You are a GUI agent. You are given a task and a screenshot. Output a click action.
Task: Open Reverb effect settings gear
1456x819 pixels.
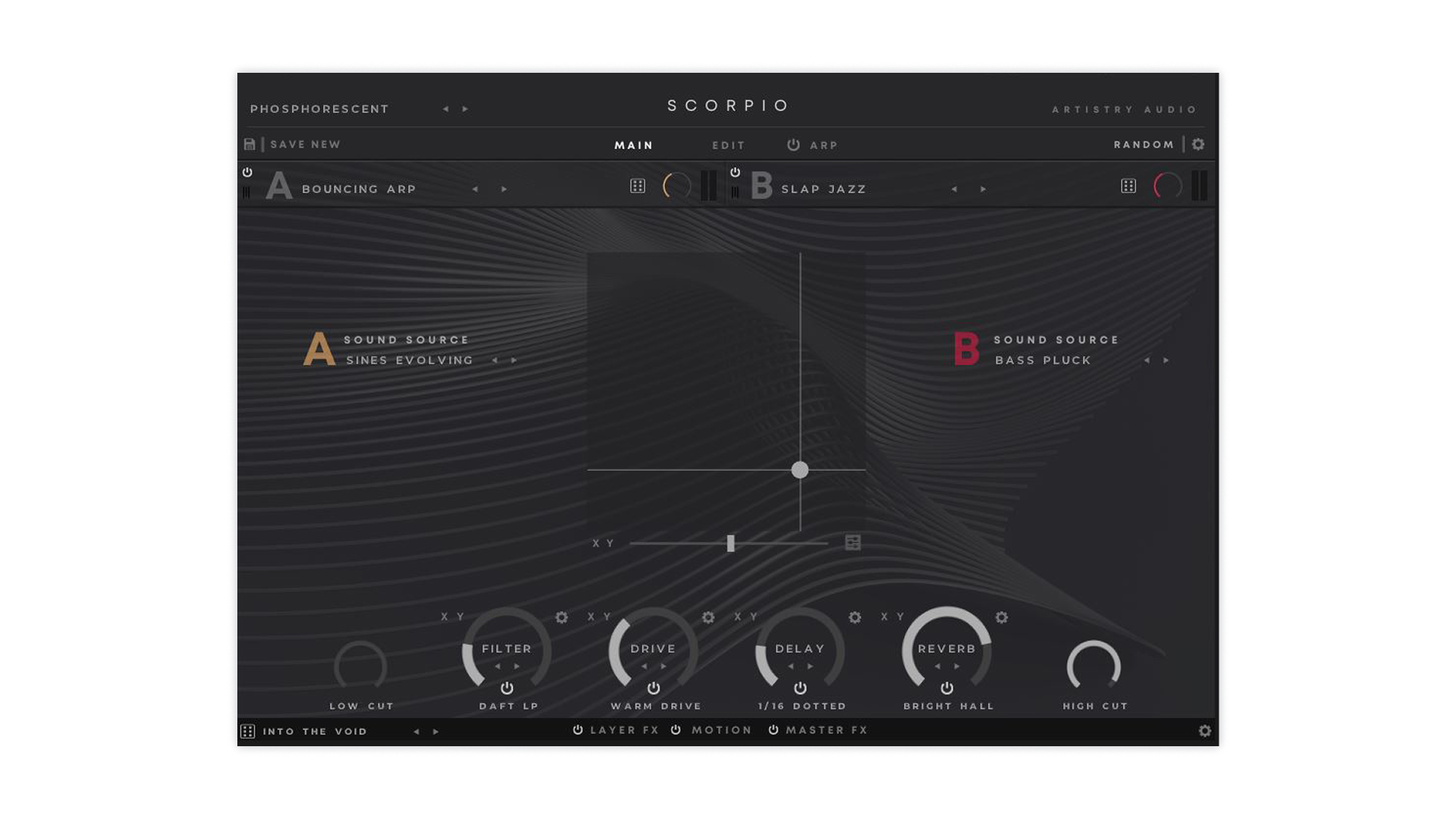click(1002, 617)
